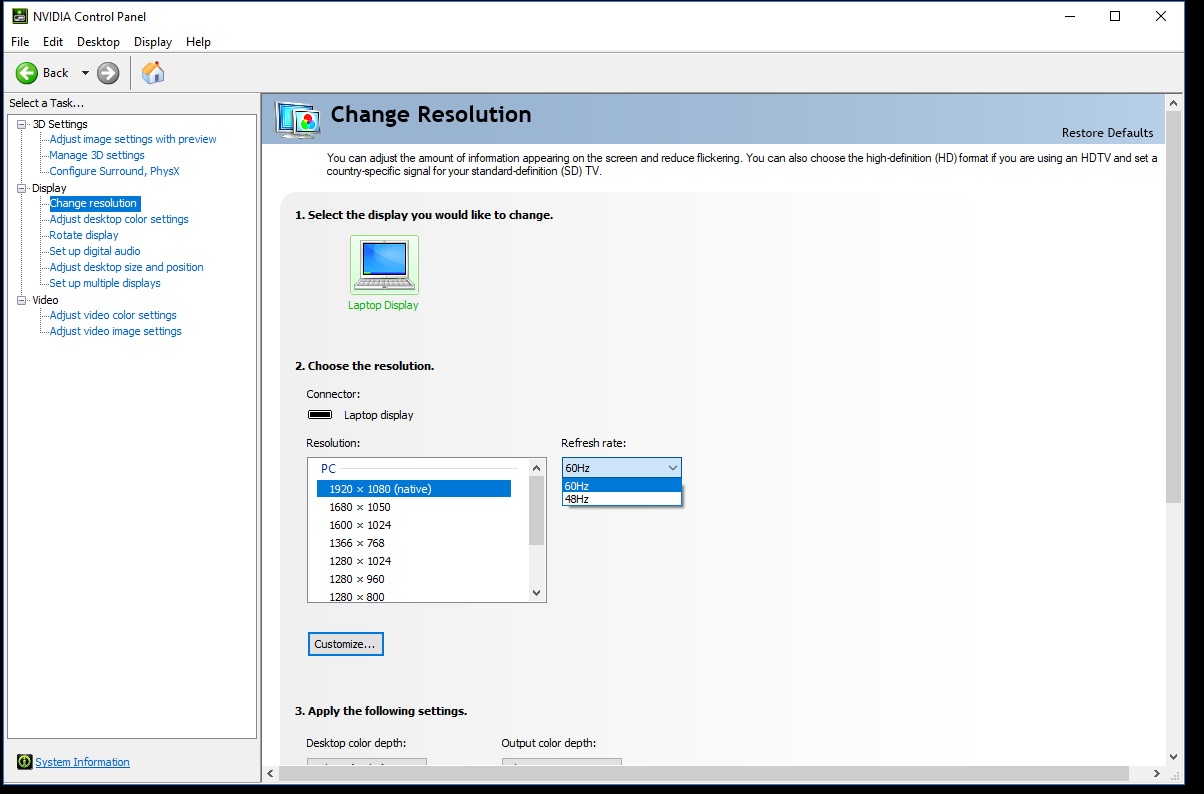Screen dimensions: 1204x794
Task: Click horizontal scrollbar right arrow
Action: coord(1157,774)
